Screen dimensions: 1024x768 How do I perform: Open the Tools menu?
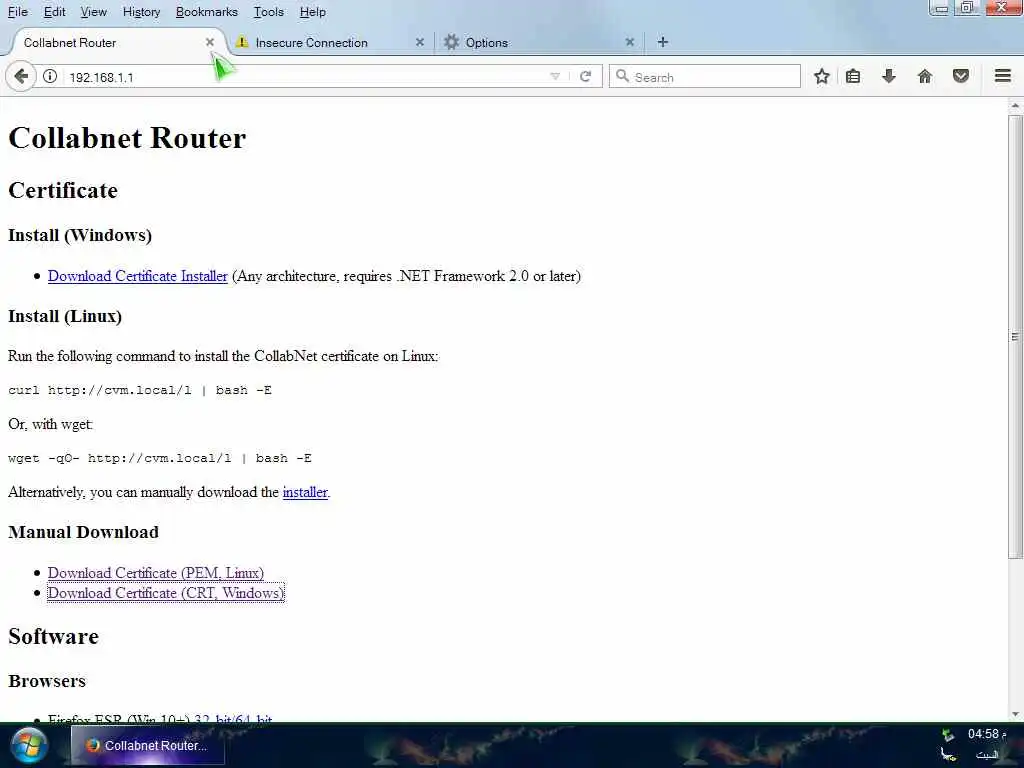pos(268,12)
